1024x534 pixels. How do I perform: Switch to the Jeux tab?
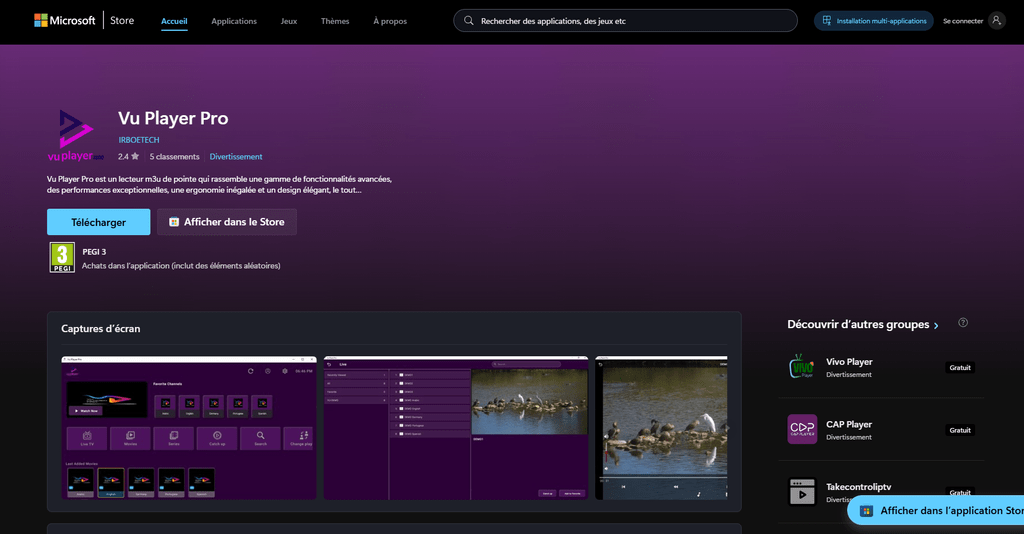click(x=289, y=21)
